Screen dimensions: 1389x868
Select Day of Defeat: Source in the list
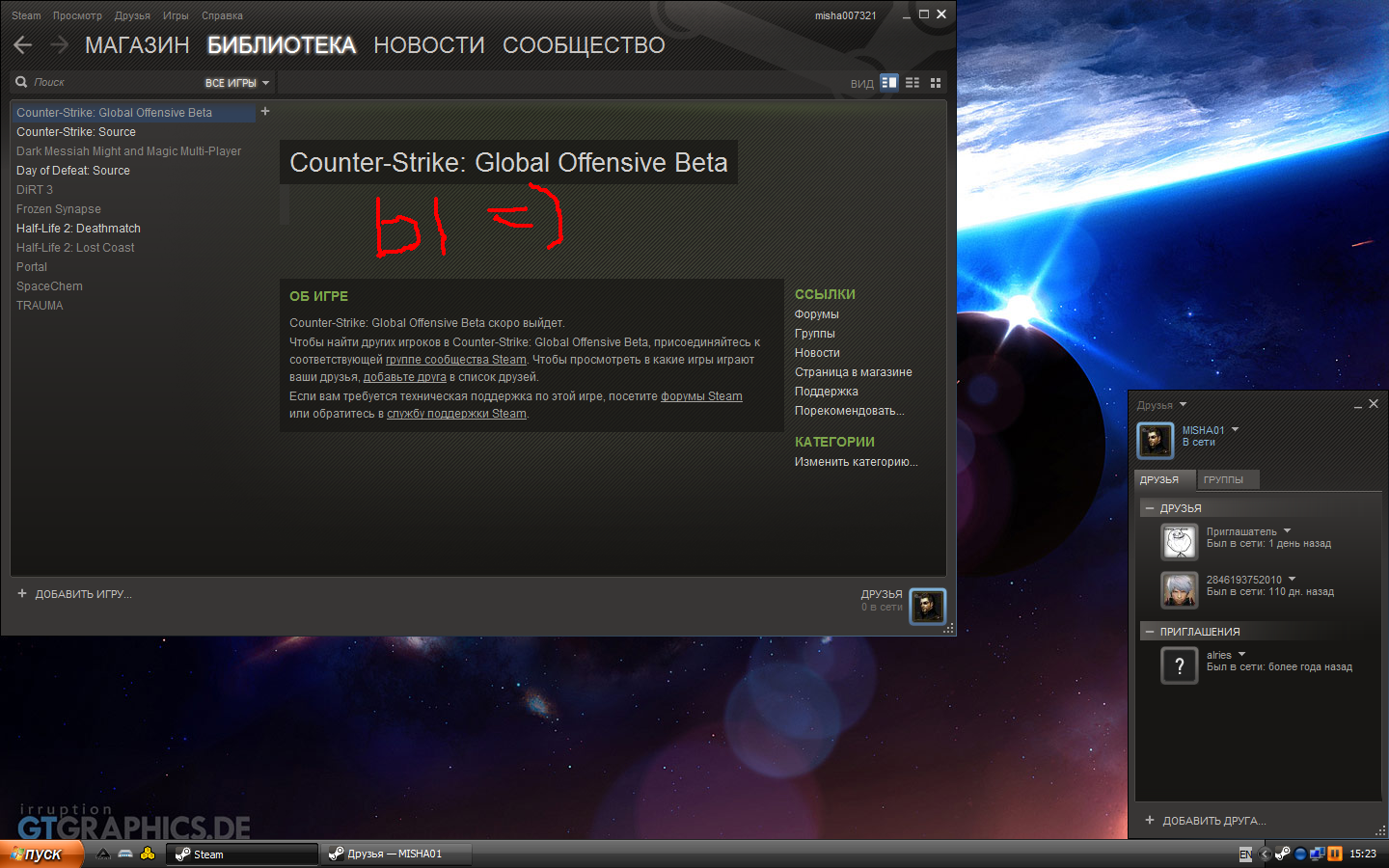pyautogui.click(x=73, y=171)
